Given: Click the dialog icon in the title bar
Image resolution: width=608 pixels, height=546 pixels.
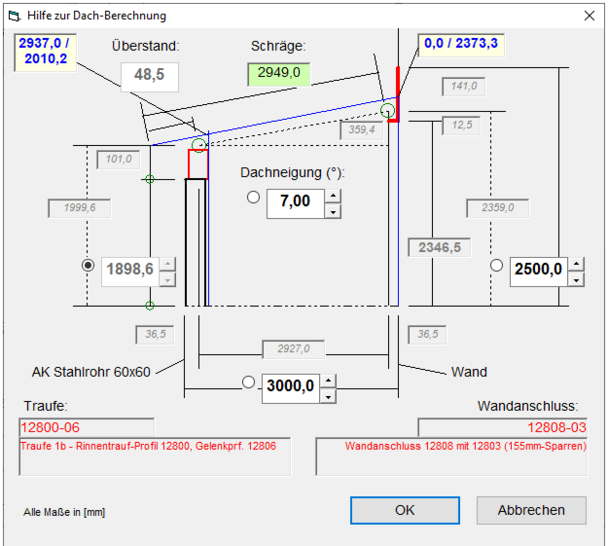Looking at the screenshot, I should 14,16.
